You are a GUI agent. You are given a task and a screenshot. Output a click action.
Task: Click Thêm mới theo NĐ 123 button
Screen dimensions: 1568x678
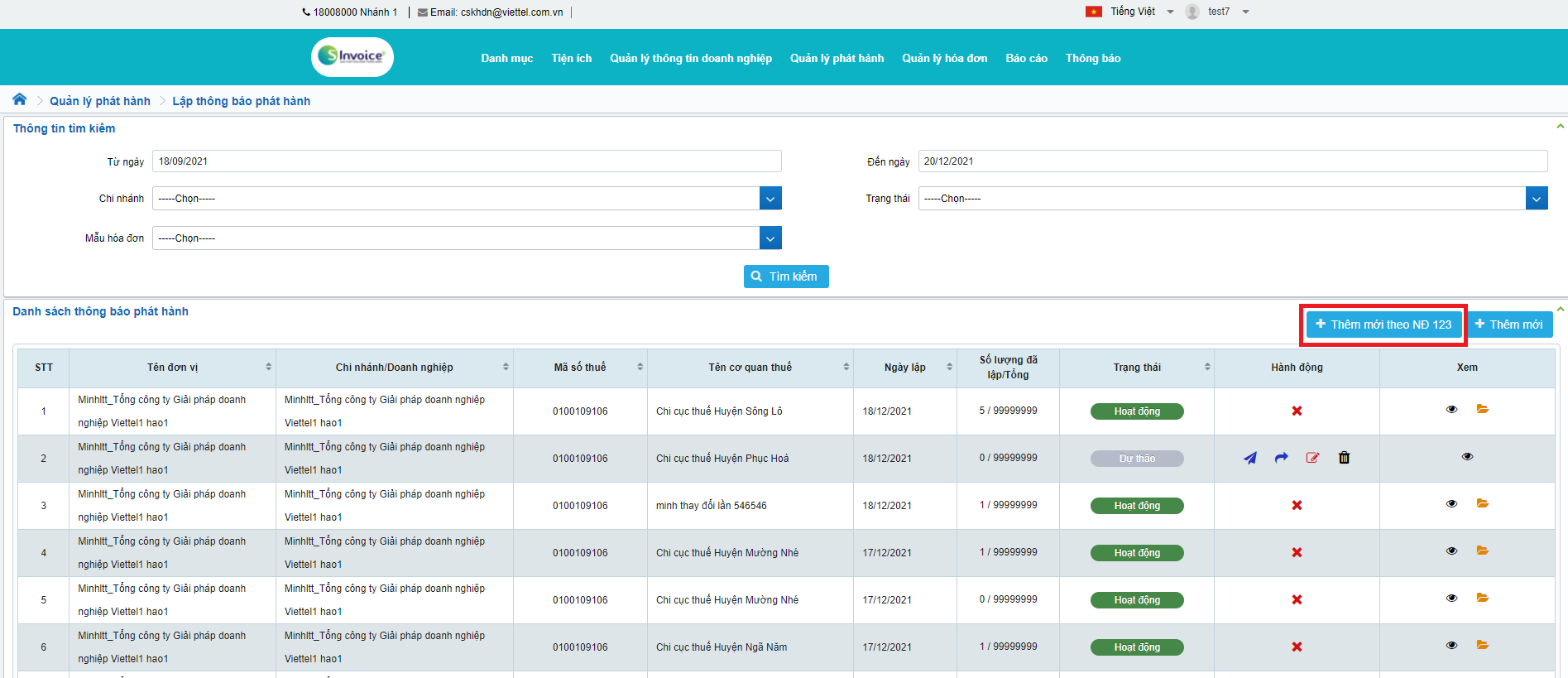1383,325
